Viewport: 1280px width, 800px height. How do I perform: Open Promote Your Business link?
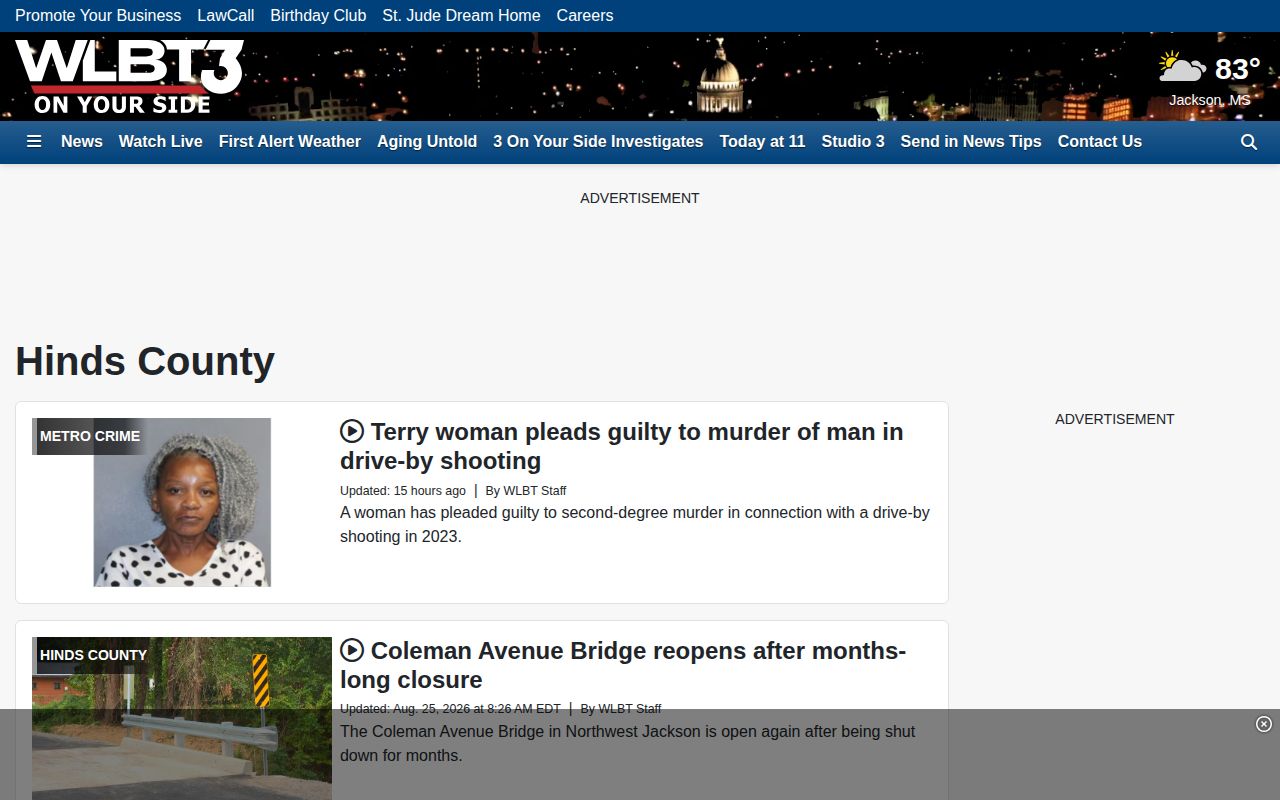(98, 16)
